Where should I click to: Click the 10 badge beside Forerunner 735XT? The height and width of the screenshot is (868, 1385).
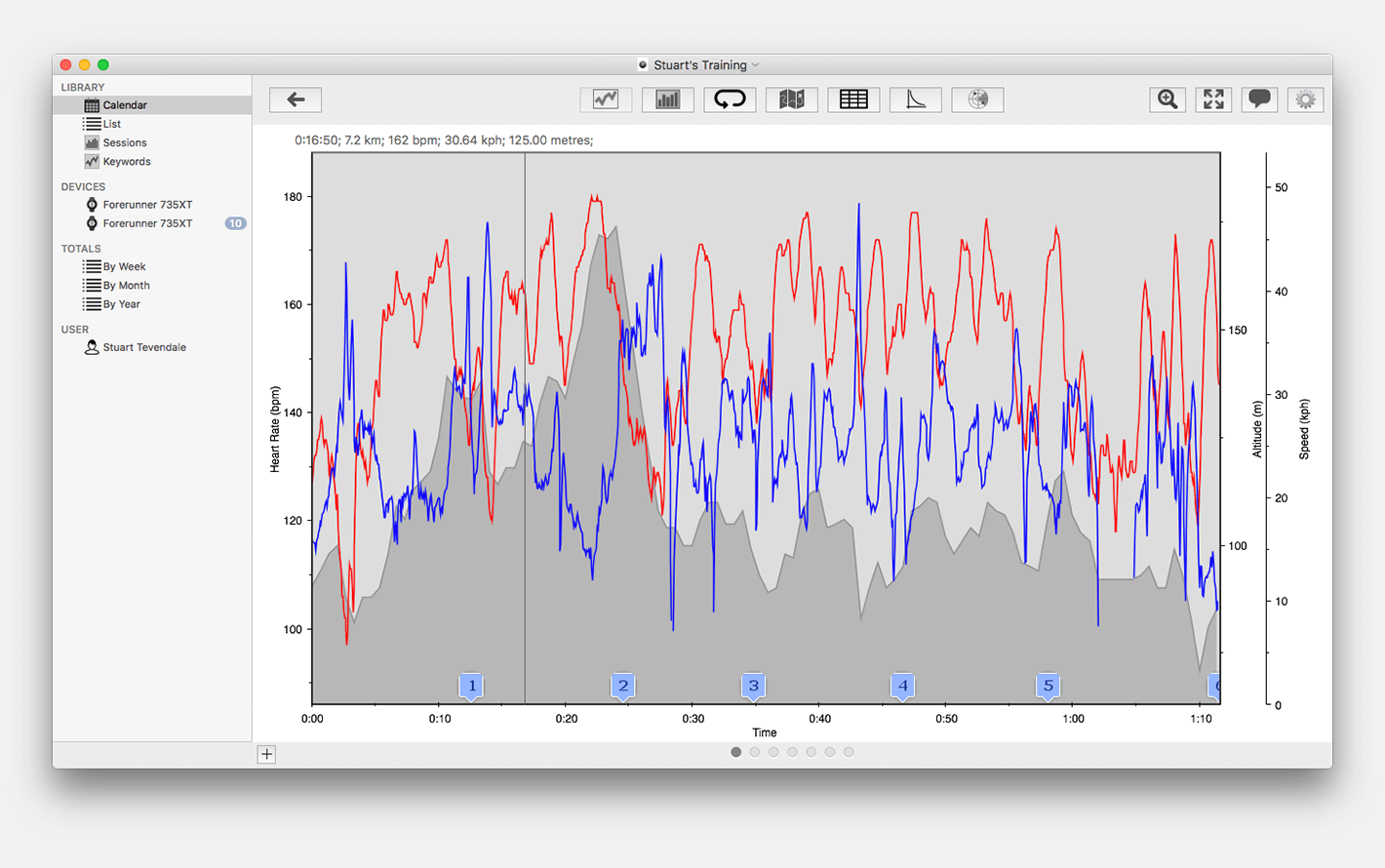[235, 223]
